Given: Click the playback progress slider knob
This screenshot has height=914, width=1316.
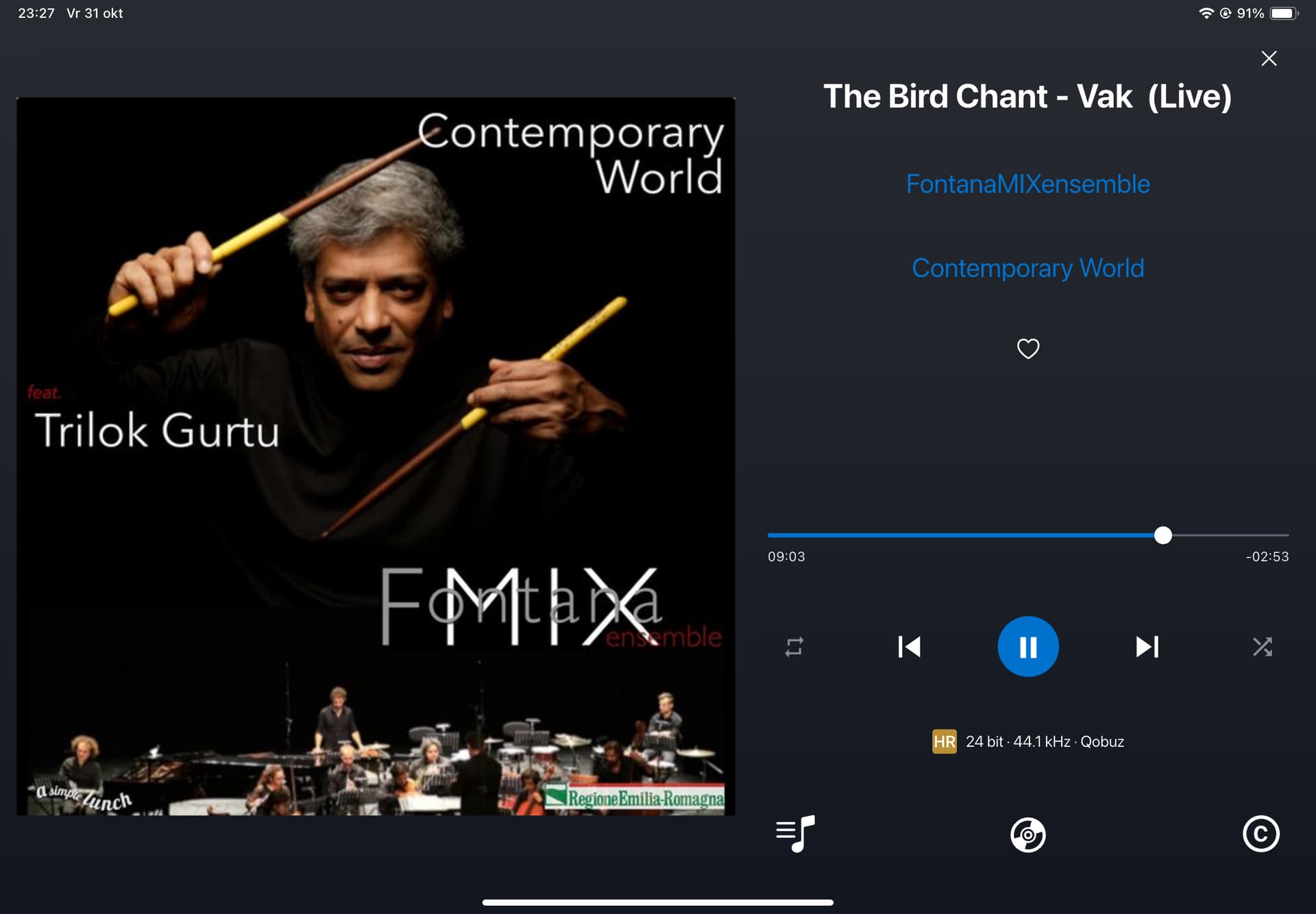Looking at the screenshot, I should point(1162,535).
